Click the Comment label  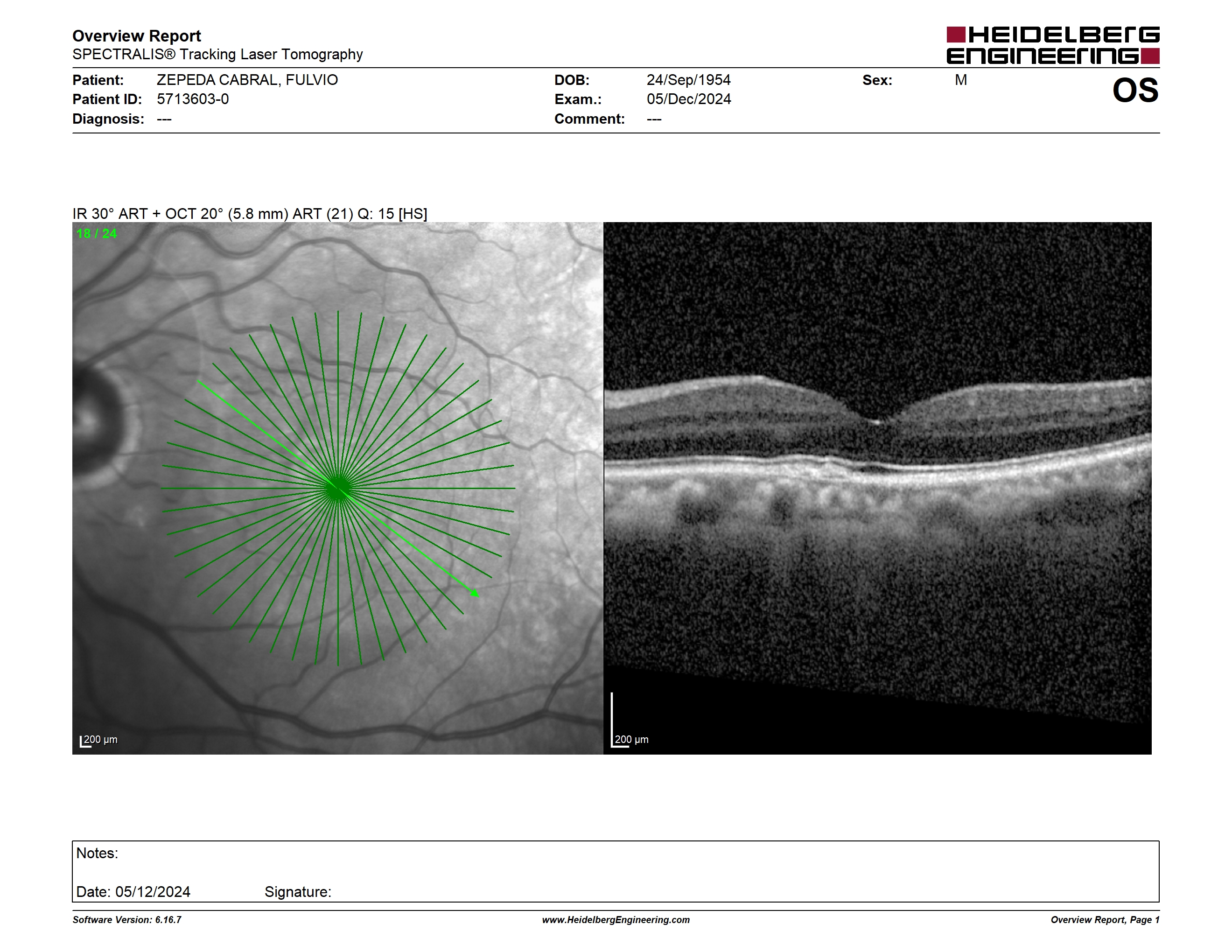point(589,119)
